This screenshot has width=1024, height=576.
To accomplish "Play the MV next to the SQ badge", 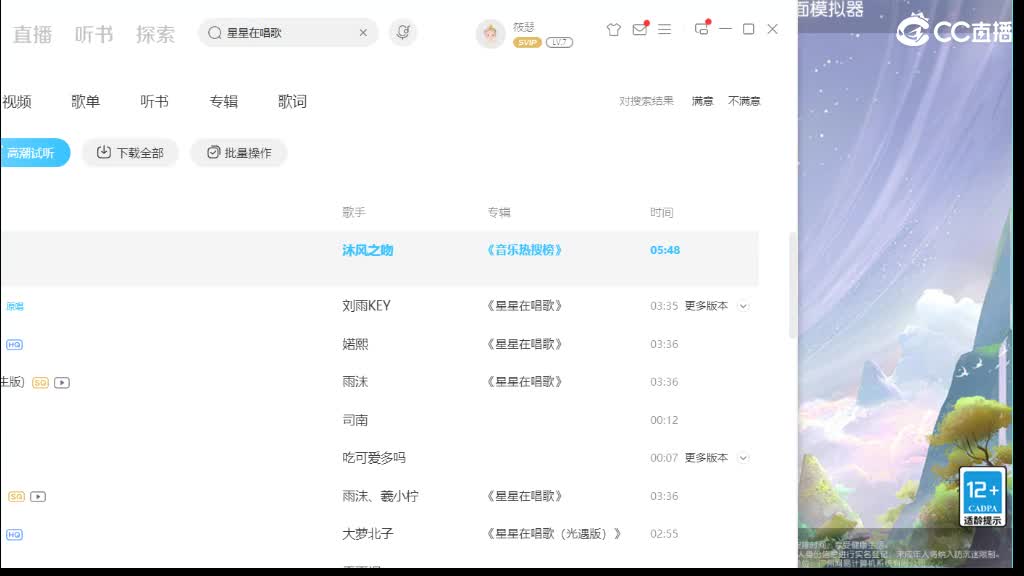I will pyautogui.click(x=60, y=382).
